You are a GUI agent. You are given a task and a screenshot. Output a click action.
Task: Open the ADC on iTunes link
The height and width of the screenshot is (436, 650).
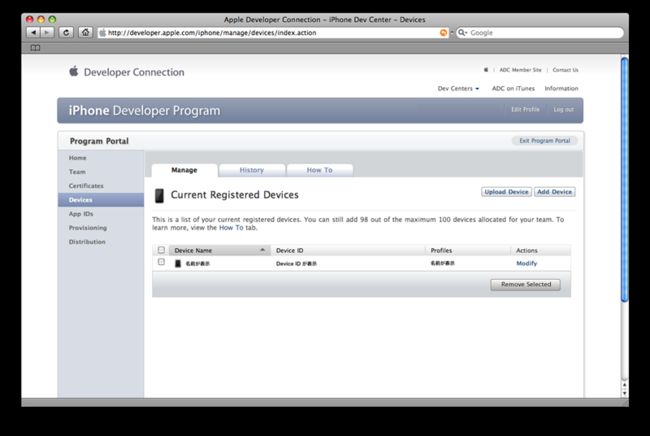point(513,88)
